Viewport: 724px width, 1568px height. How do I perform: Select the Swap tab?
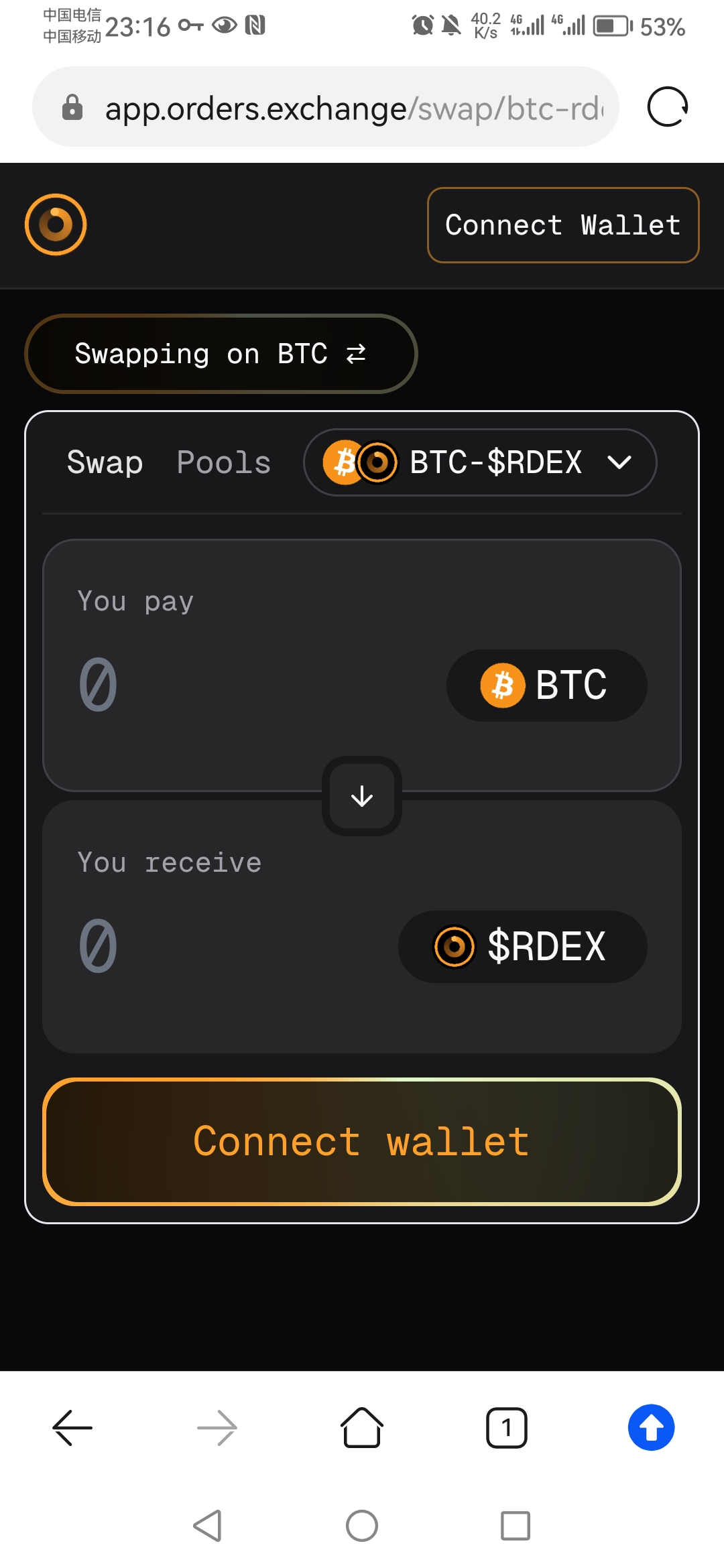(105, 462)
